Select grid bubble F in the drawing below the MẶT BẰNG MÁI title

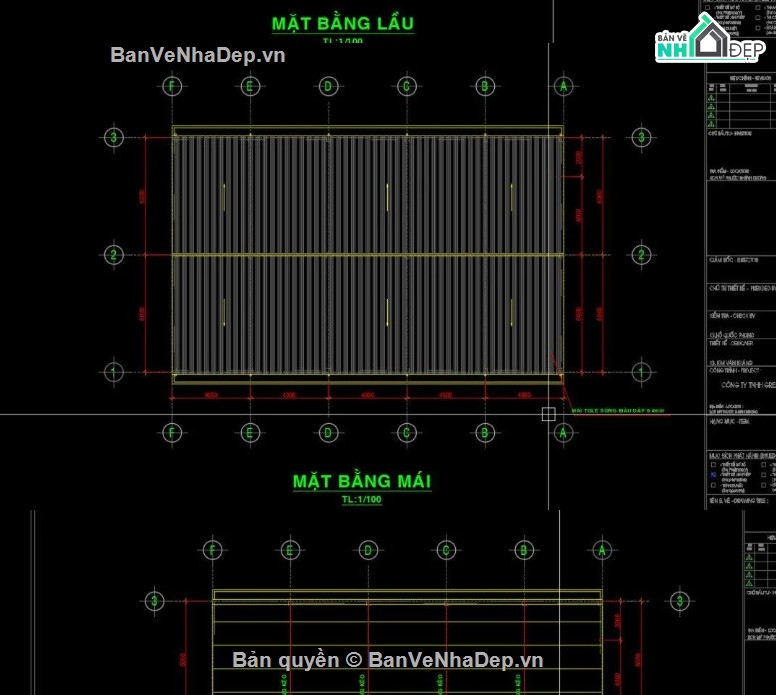click(212, 550)
